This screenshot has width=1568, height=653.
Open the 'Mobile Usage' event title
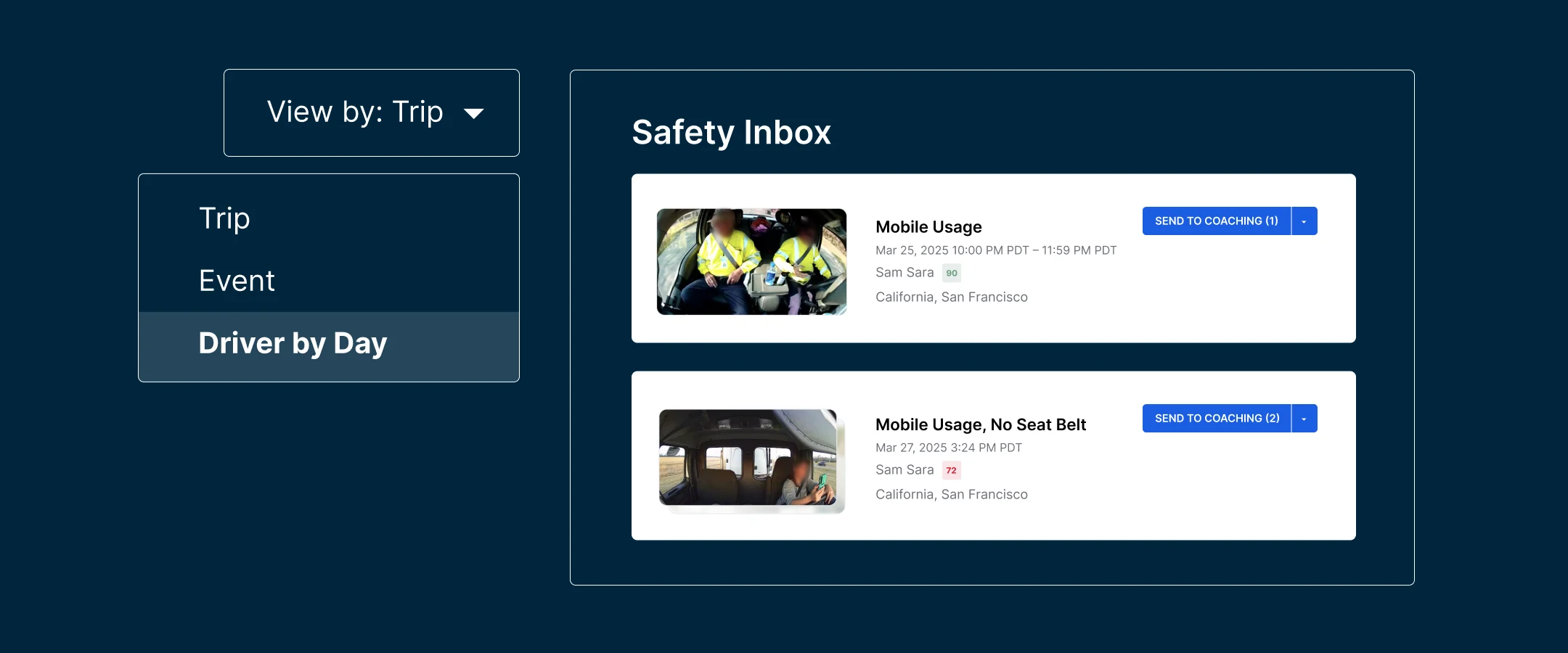(x=928, y=226)
